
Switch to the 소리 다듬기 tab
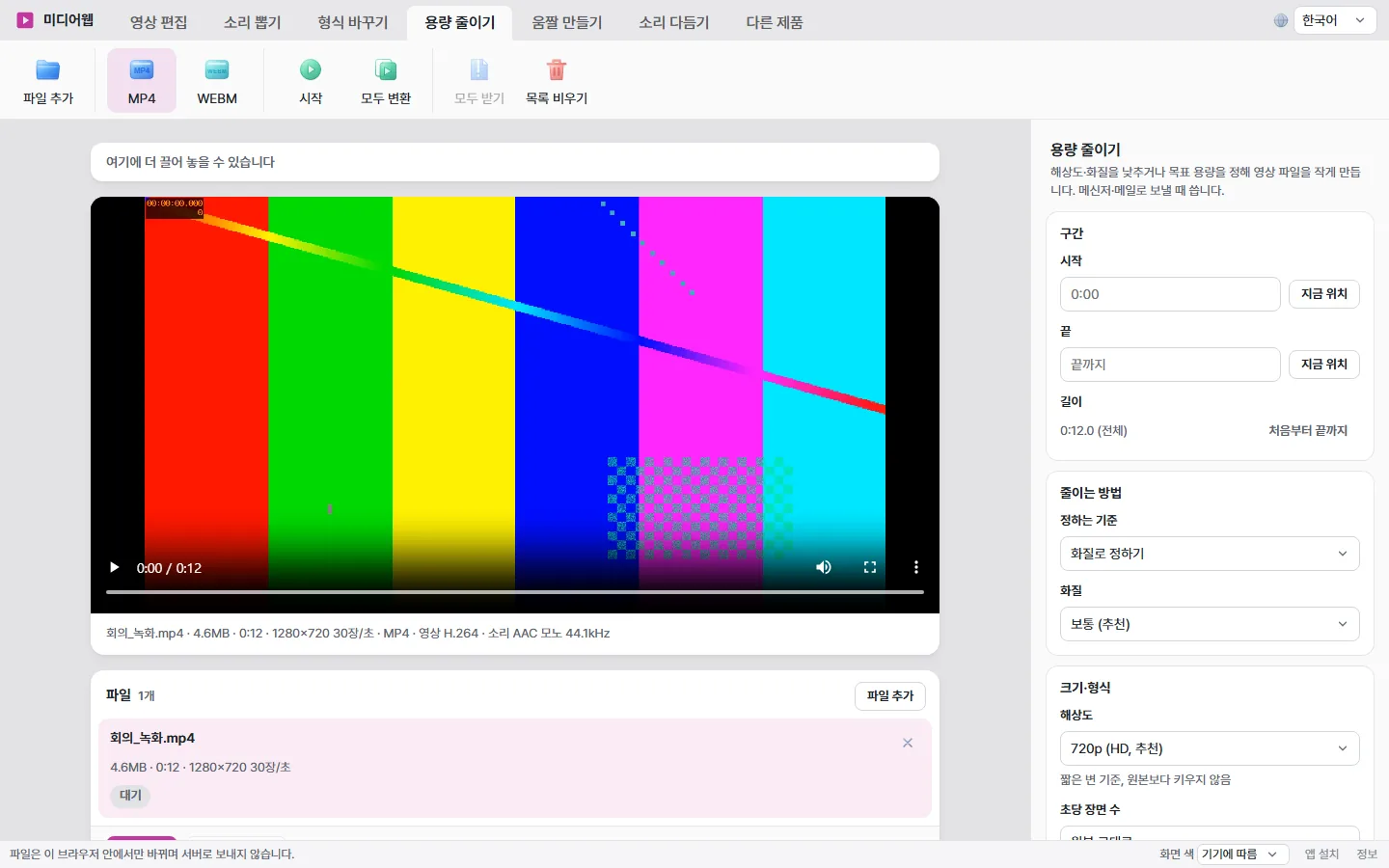674,22
